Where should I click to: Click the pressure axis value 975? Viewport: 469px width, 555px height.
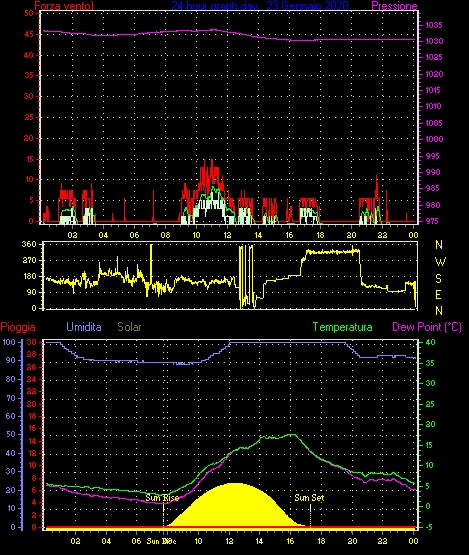point(433,221)
